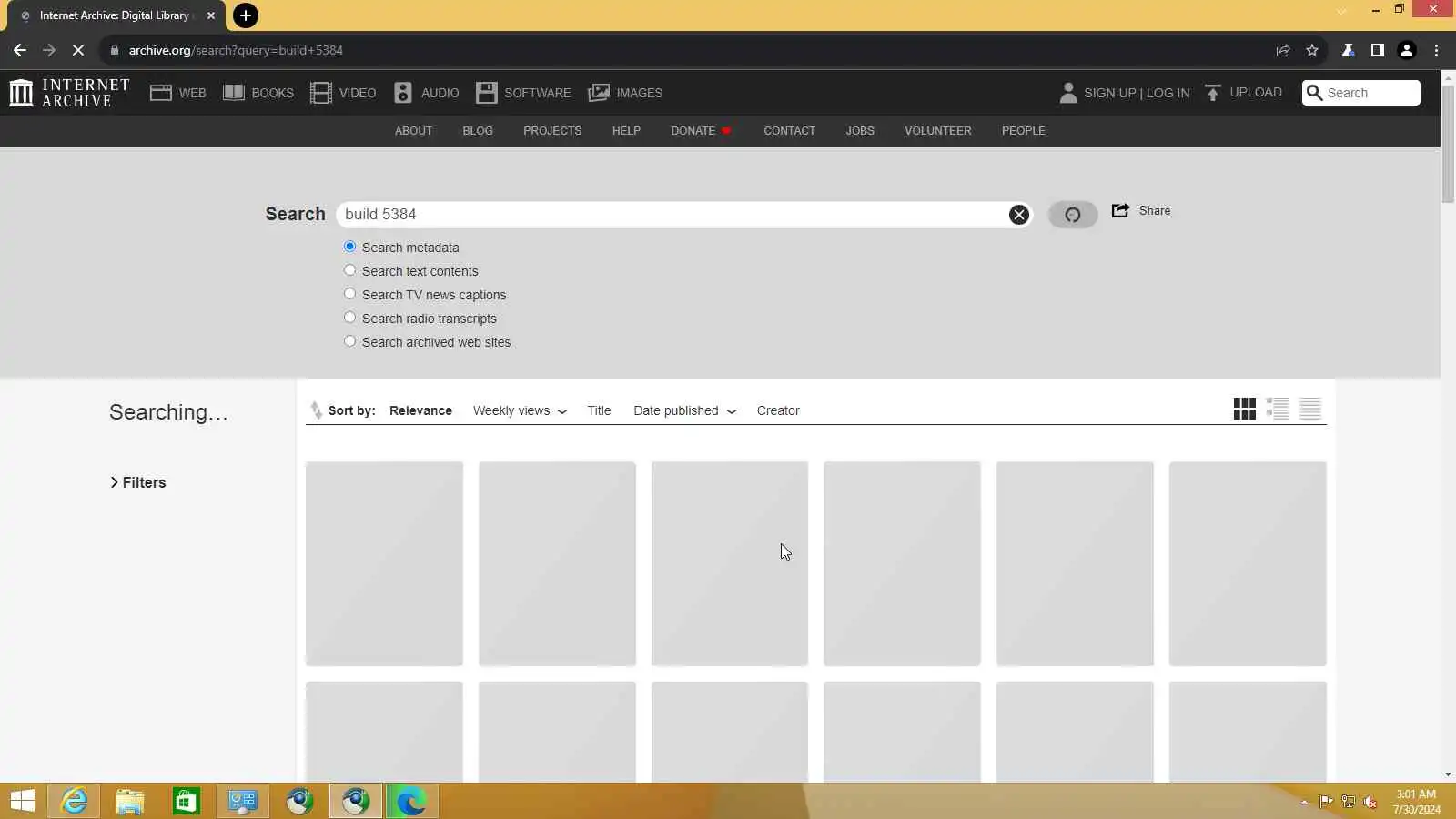Switch to tile grid view

click(x=1244, y=409)
